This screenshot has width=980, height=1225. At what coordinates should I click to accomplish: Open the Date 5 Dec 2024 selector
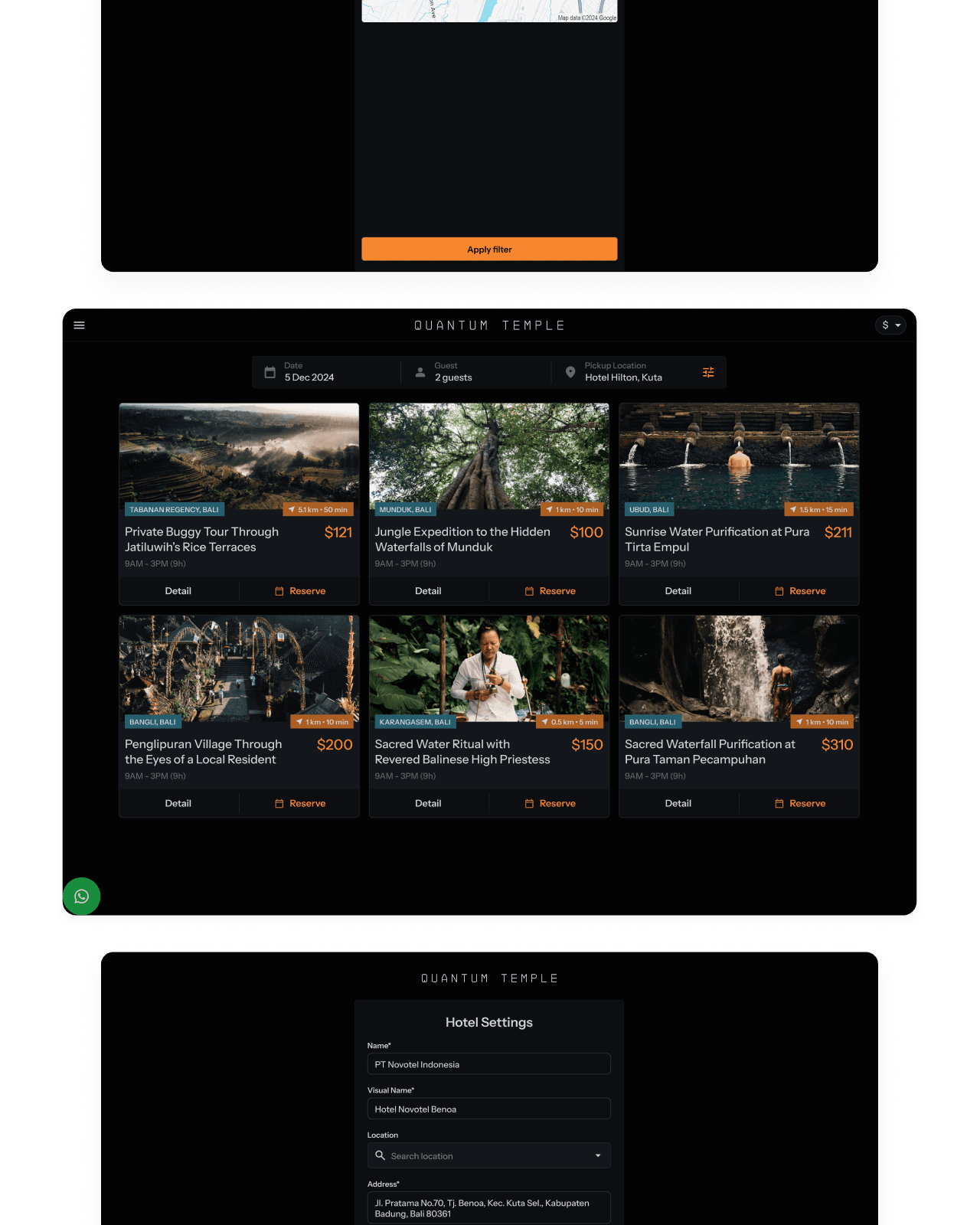coord(327,372)
